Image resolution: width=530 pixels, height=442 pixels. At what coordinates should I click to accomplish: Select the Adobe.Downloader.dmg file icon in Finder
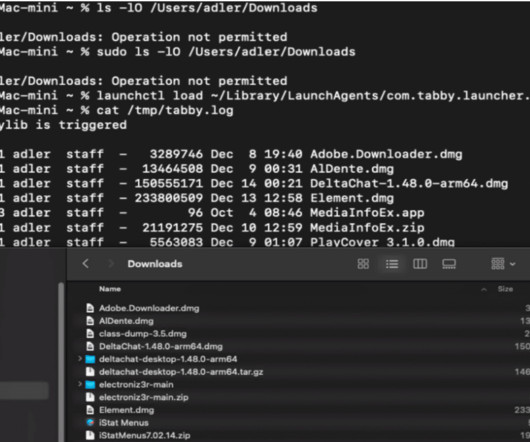(x=90, y=308)
